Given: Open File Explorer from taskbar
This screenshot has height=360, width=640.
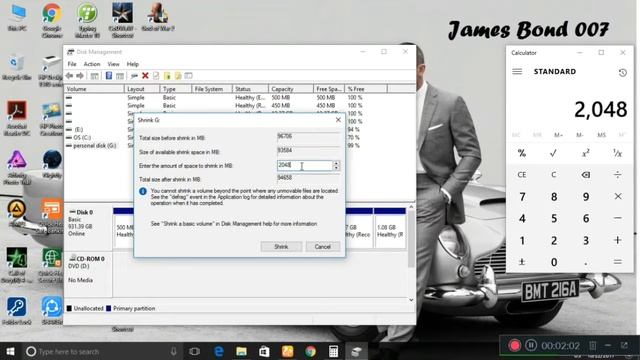Looking at the screenshot, I should pos(241,351).
